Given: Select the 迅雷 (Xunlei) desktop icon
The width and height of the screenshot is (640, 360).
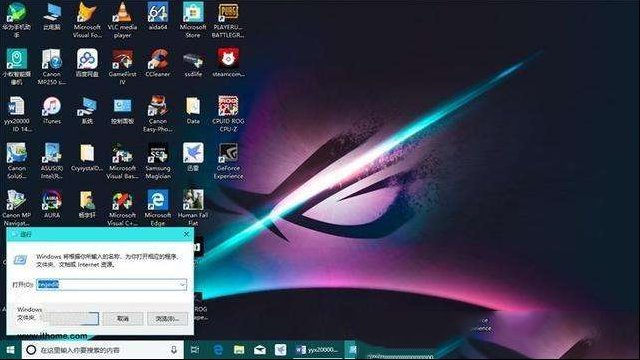Looking at the screenshot, I should [x=193, y=158].
